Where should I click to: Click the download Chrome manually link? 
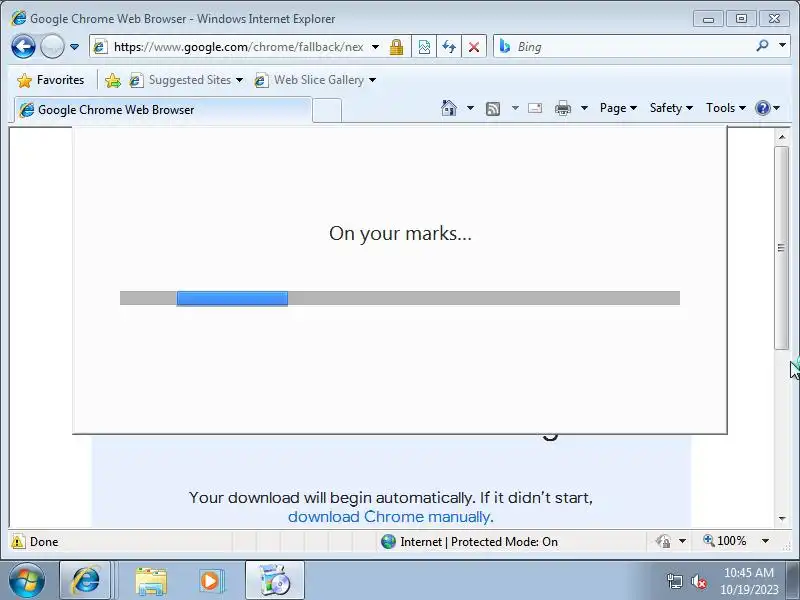pos(389,517)
